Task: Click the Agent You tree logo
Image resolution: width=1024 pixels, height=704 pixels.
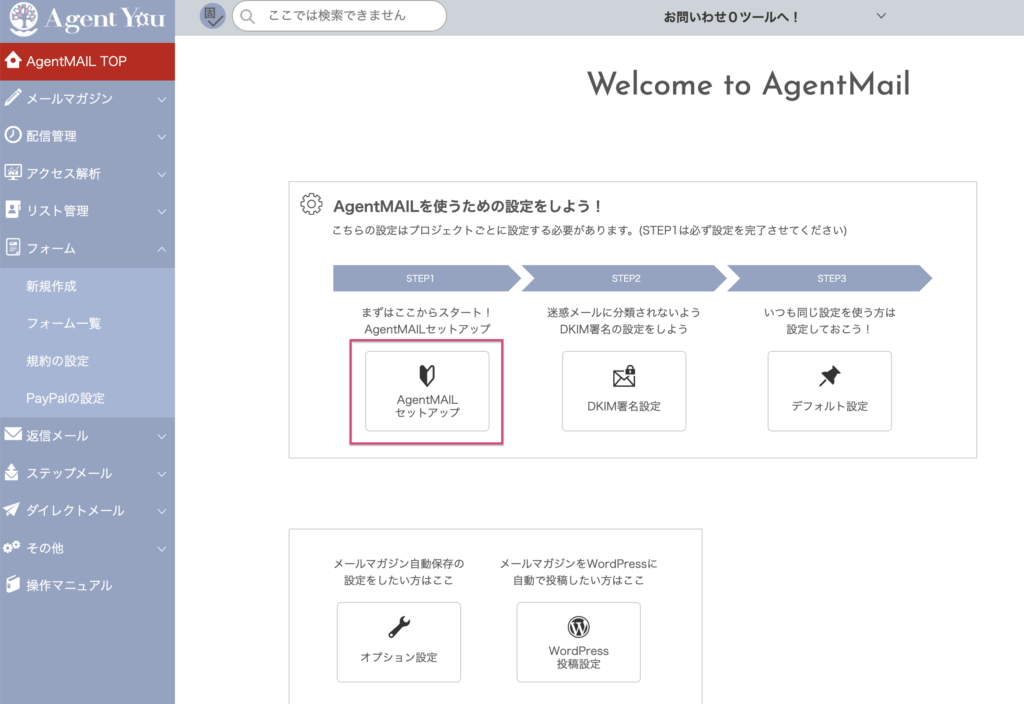Action: (x=24, y=18)
